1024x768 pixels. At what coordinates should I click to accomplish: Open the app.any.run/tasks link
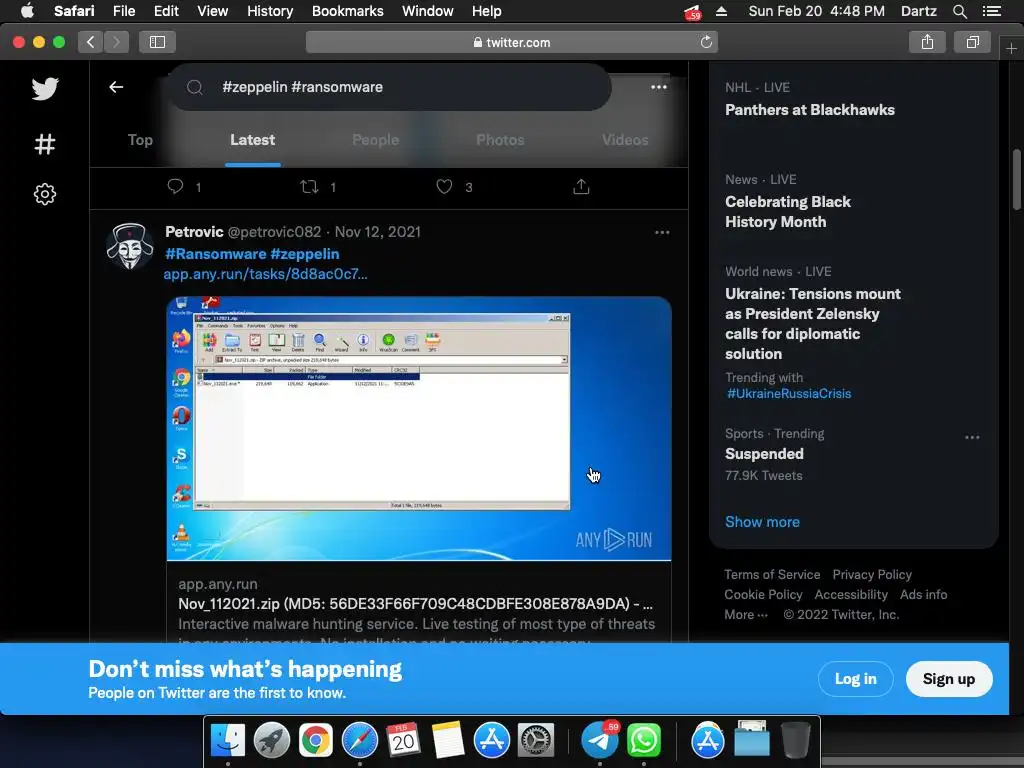coord(265,274)
